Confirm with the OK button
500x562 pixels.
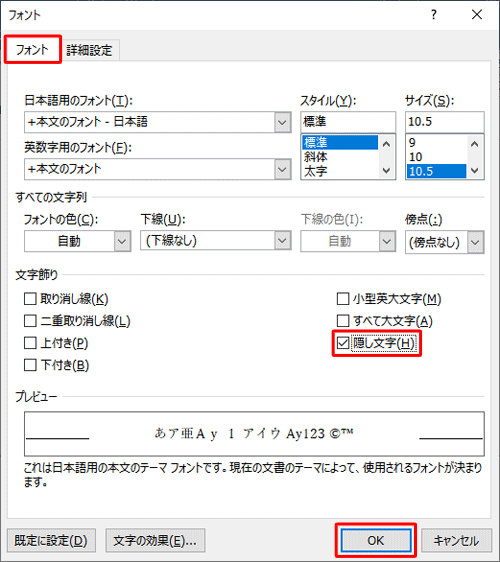pos(376,540)
